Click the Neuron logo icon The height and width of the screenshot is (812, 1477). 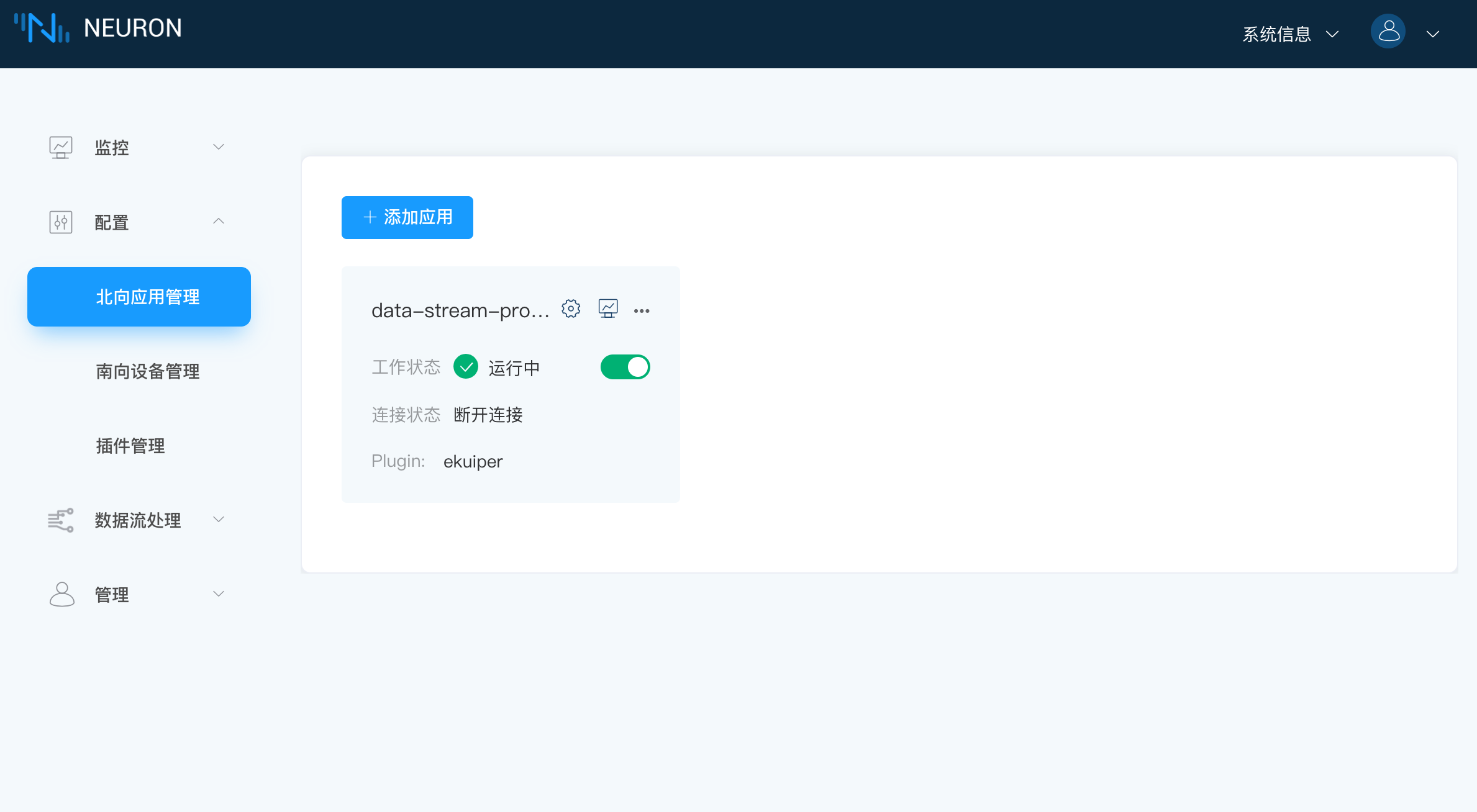pyautogui.click(x=42, y=28)
